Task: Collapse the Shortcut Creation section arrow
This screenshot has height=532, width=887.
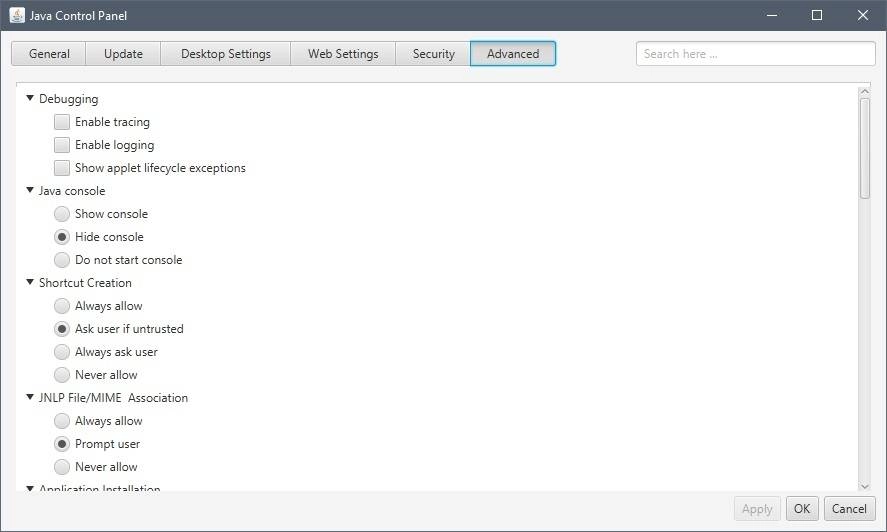Action: click(30, 282)
